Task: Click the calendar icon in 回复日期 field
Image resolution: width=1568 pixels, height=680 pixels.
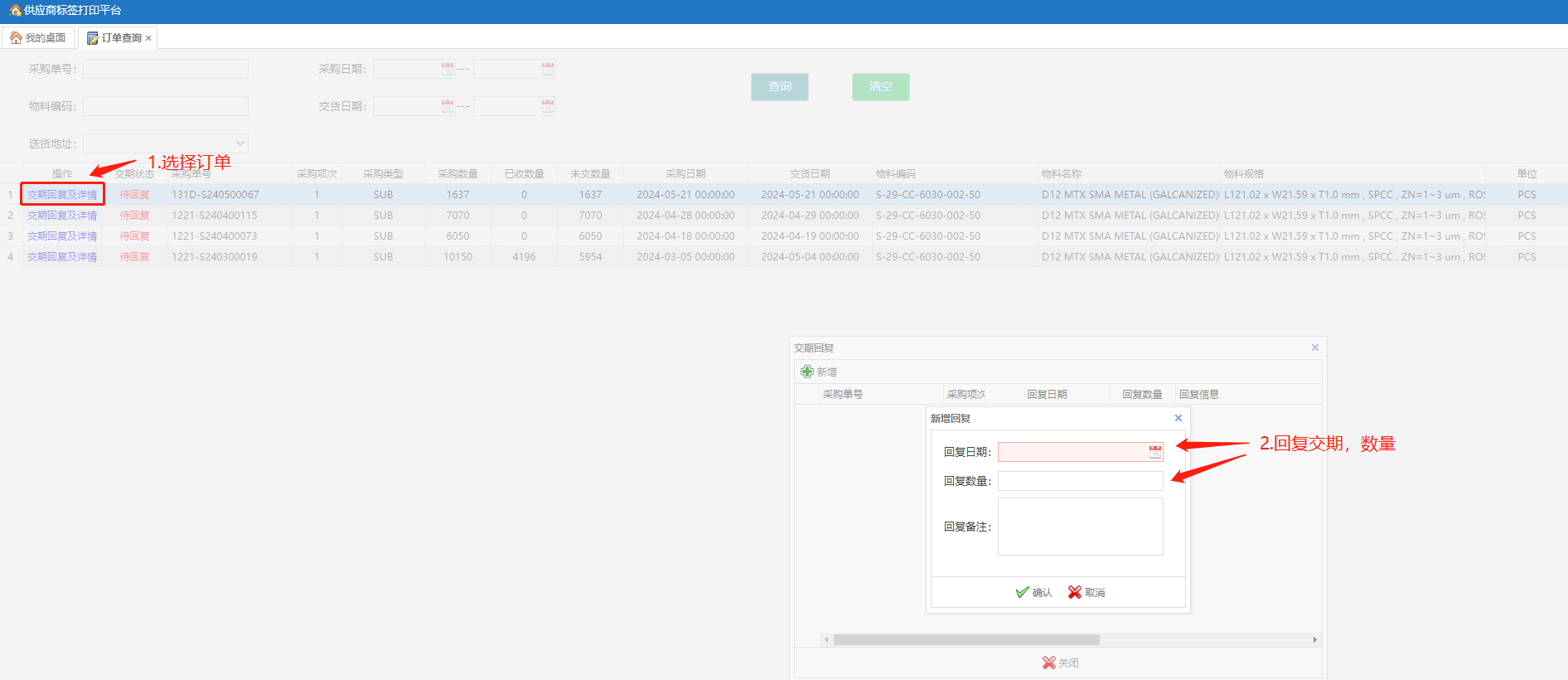Action: (x=1154, y=452)
